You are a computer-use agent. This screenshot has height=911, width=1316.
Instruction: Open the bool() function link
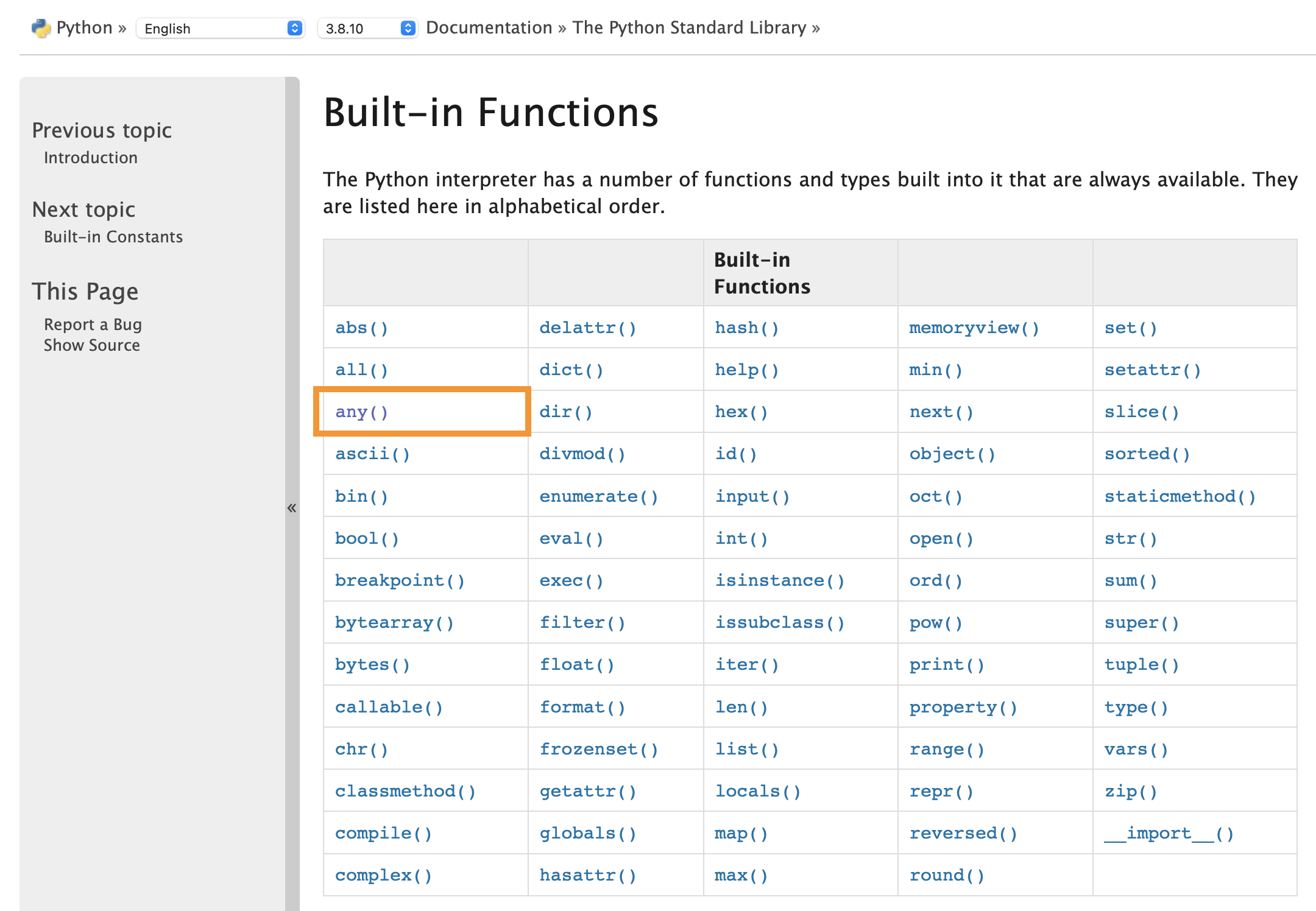(367, 538)
